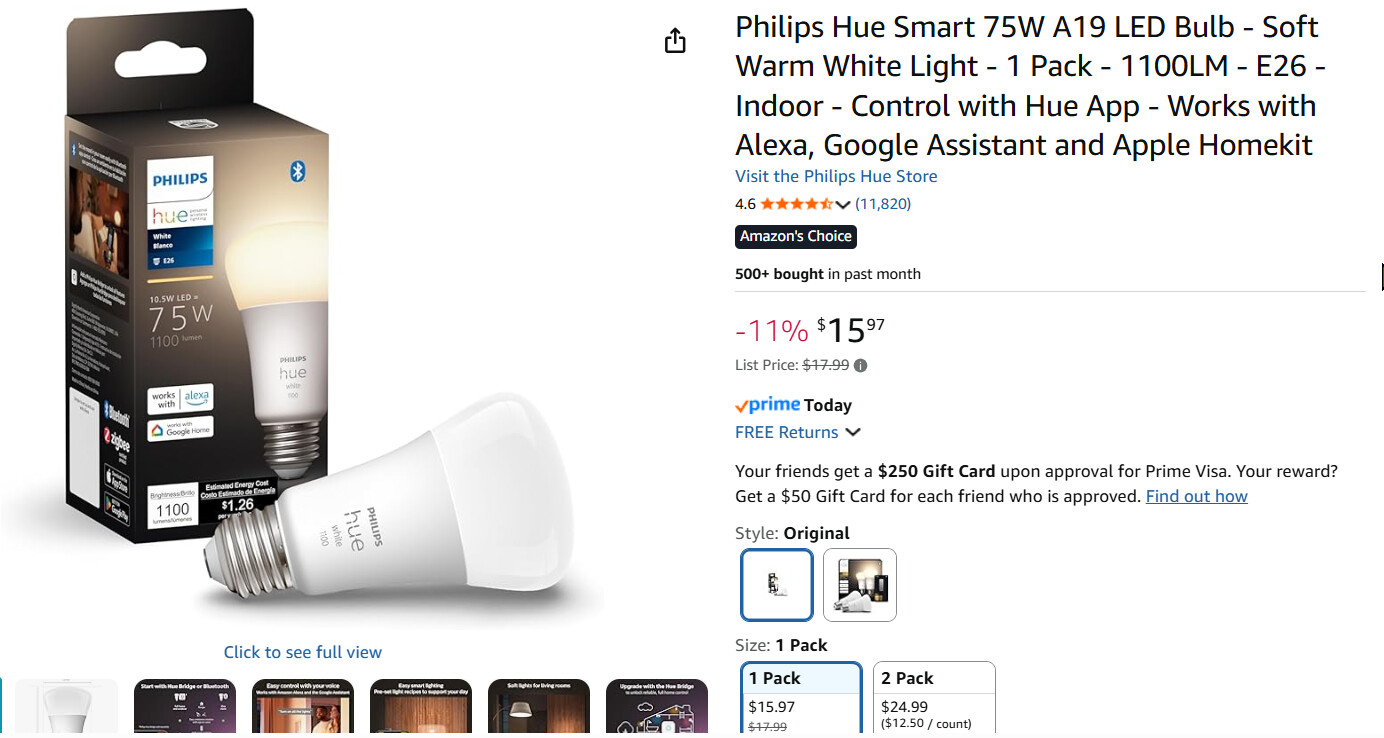
Task: Open the 'Find out how' link
Action: tap(1196, 497)
